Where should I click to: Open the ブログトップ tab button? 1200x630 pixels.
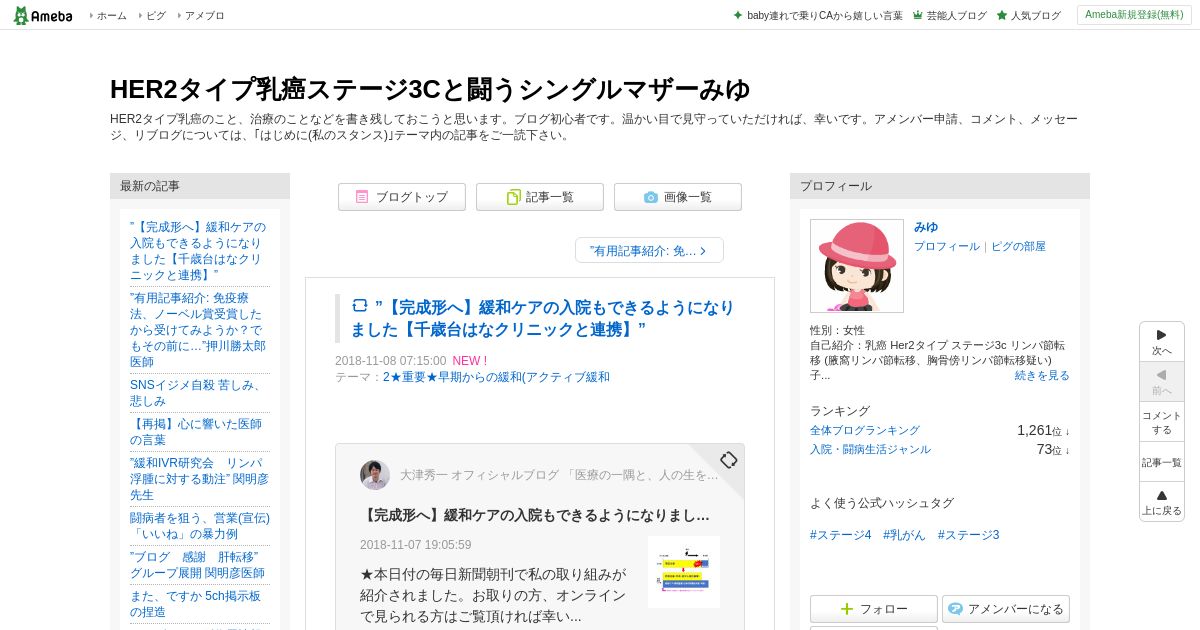[x=402, y=197]
